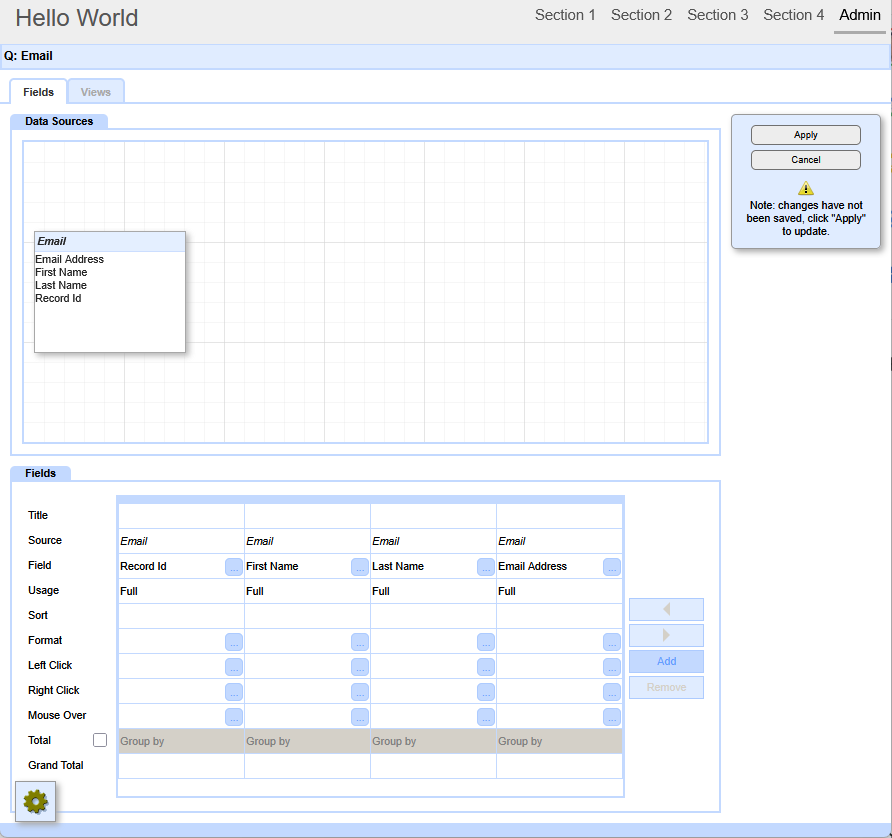Screen dimensions: 892x838
Task: Click the Apply button
Action: pos(805,135)
